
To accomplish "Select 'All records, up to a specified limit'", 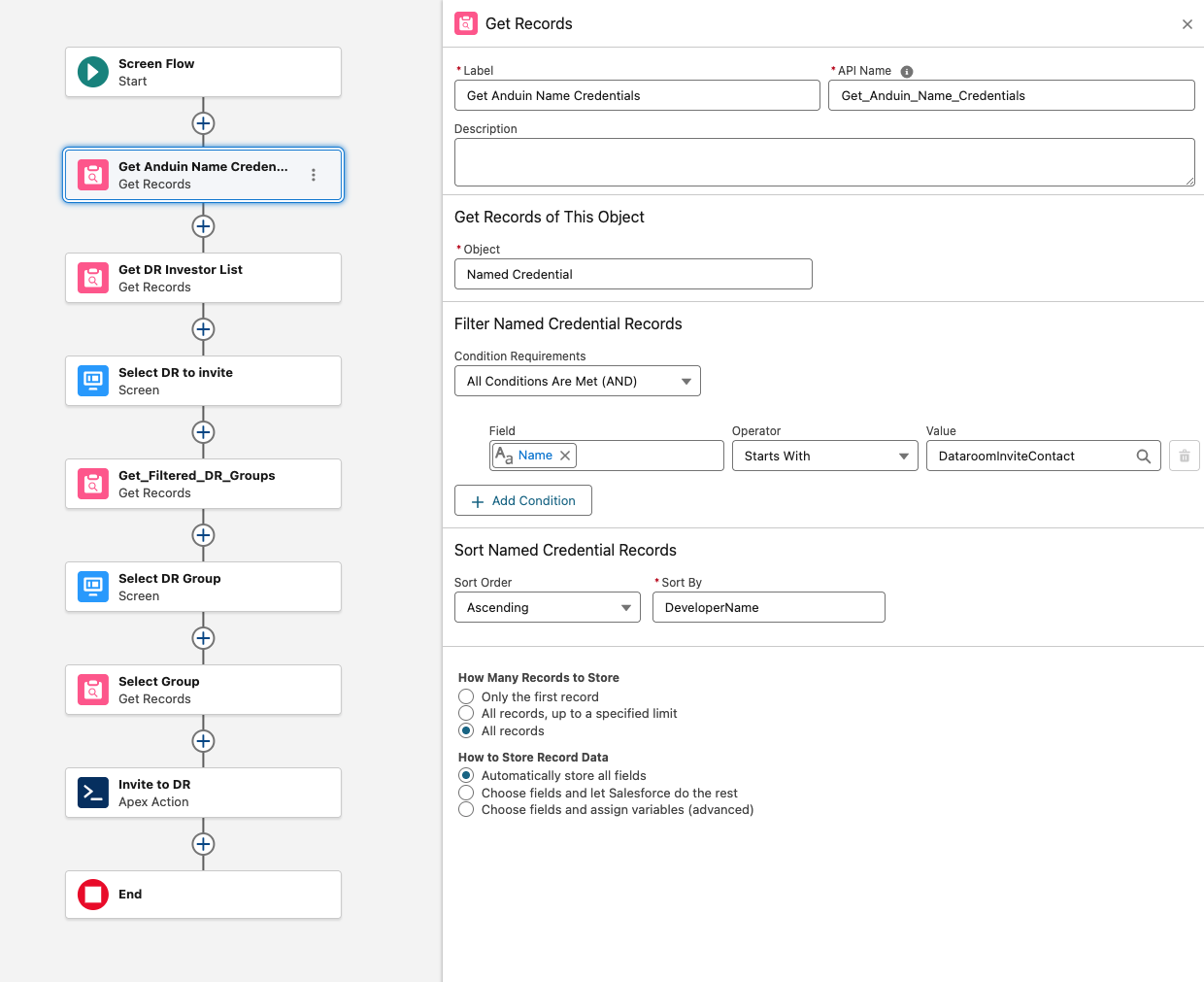I will 466,713.
